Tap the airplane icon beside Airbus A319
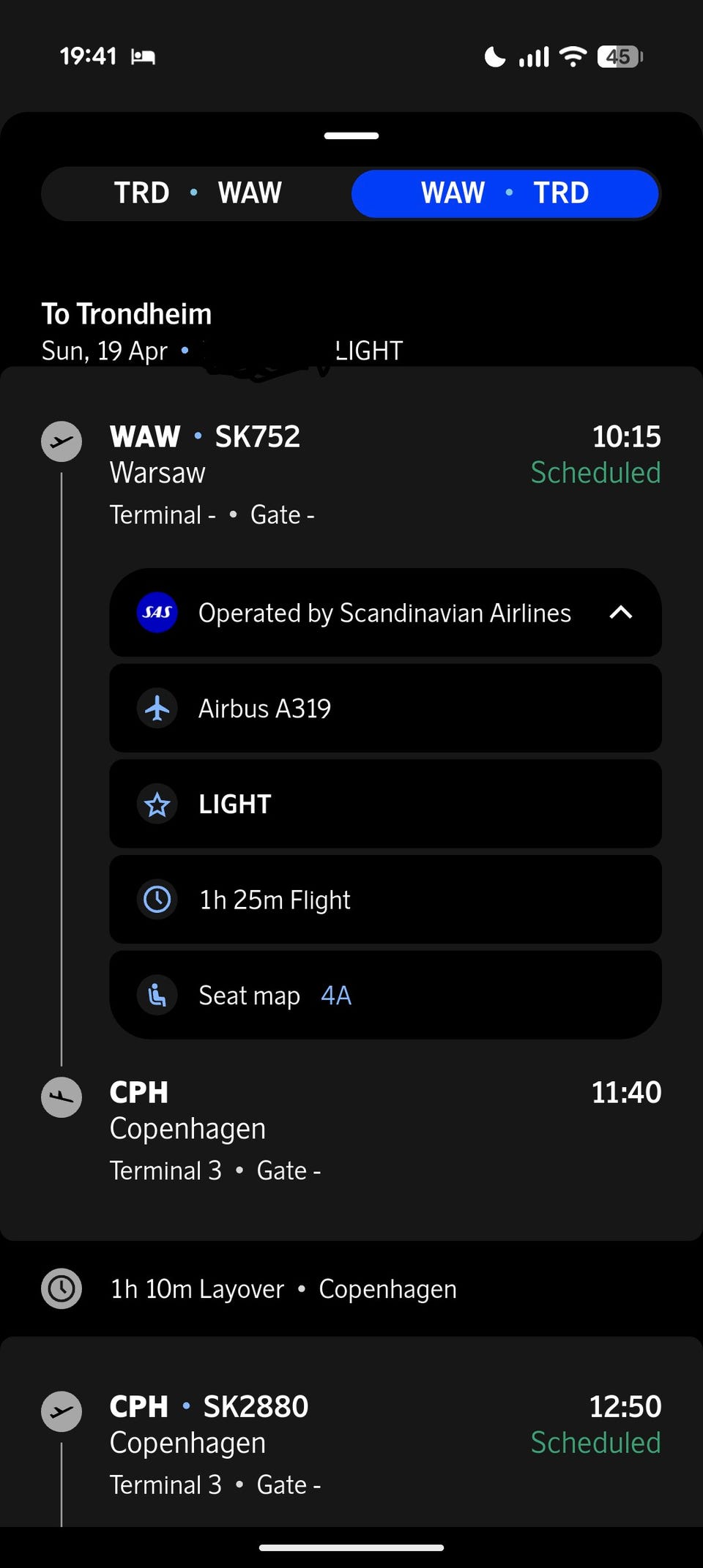 pos(157,708)
